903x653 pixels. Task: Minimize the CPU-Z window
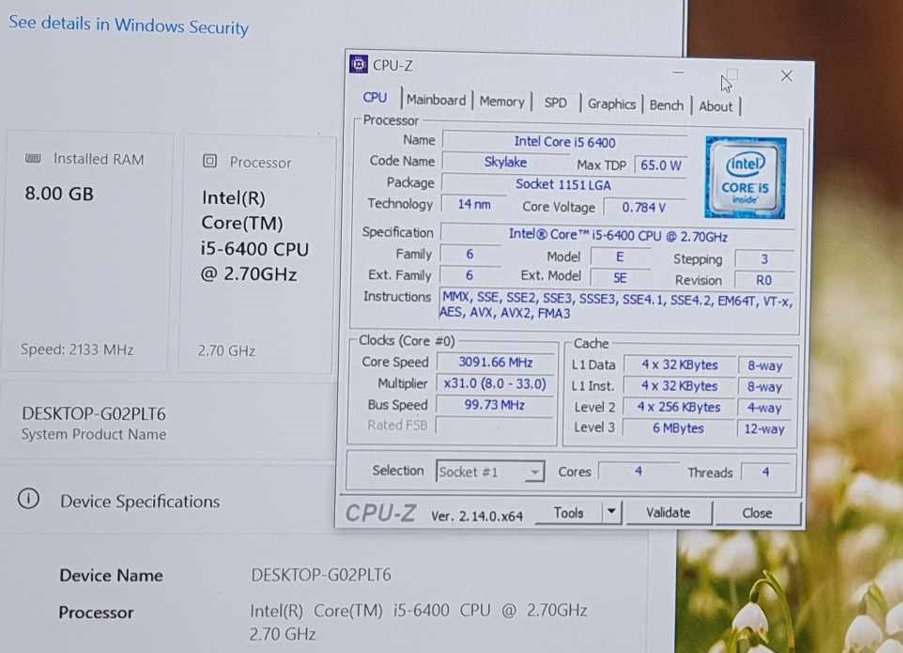pos(678,73)
